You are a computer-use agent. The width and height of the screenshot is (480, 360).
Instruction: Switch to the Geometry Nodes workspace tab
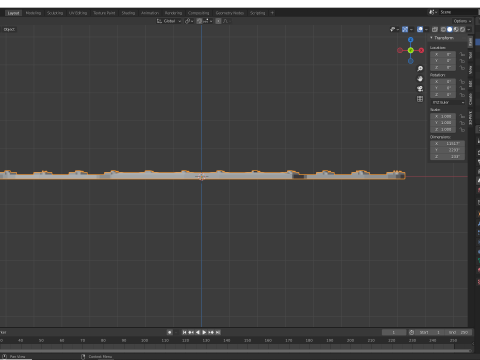(230, 13)
